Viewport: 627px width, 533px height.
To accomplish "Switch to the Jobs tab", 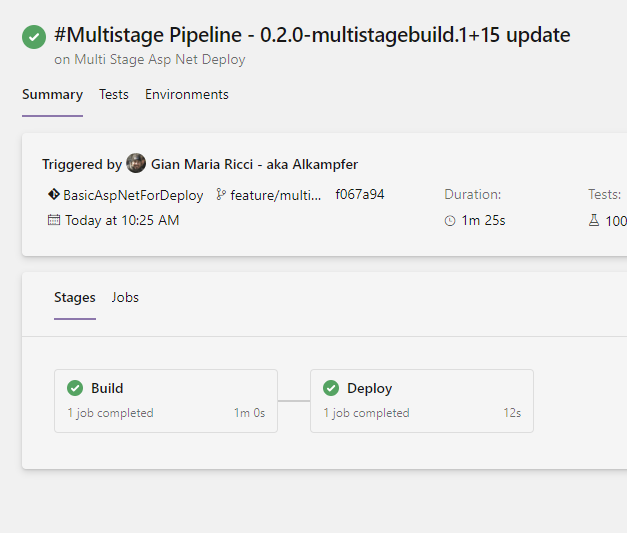I will pyautogui.click(x=125, y=297).
